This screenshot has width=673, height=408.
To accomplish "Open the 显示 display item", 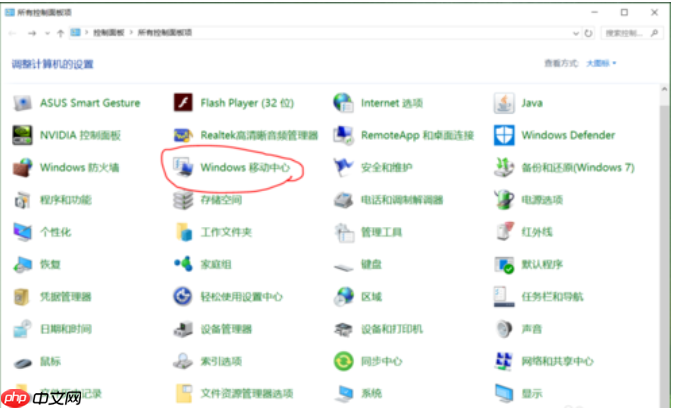I will point(532,394).
